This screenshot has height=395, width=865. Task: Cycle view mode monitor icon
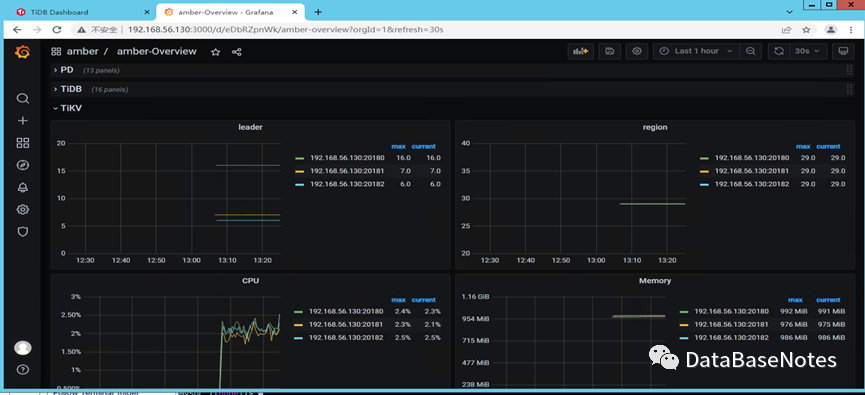(x=842, y=51)
